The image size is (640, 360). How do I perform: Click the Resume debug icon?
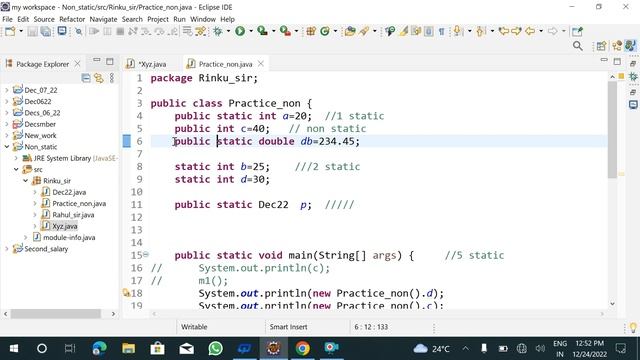[94, 31]
